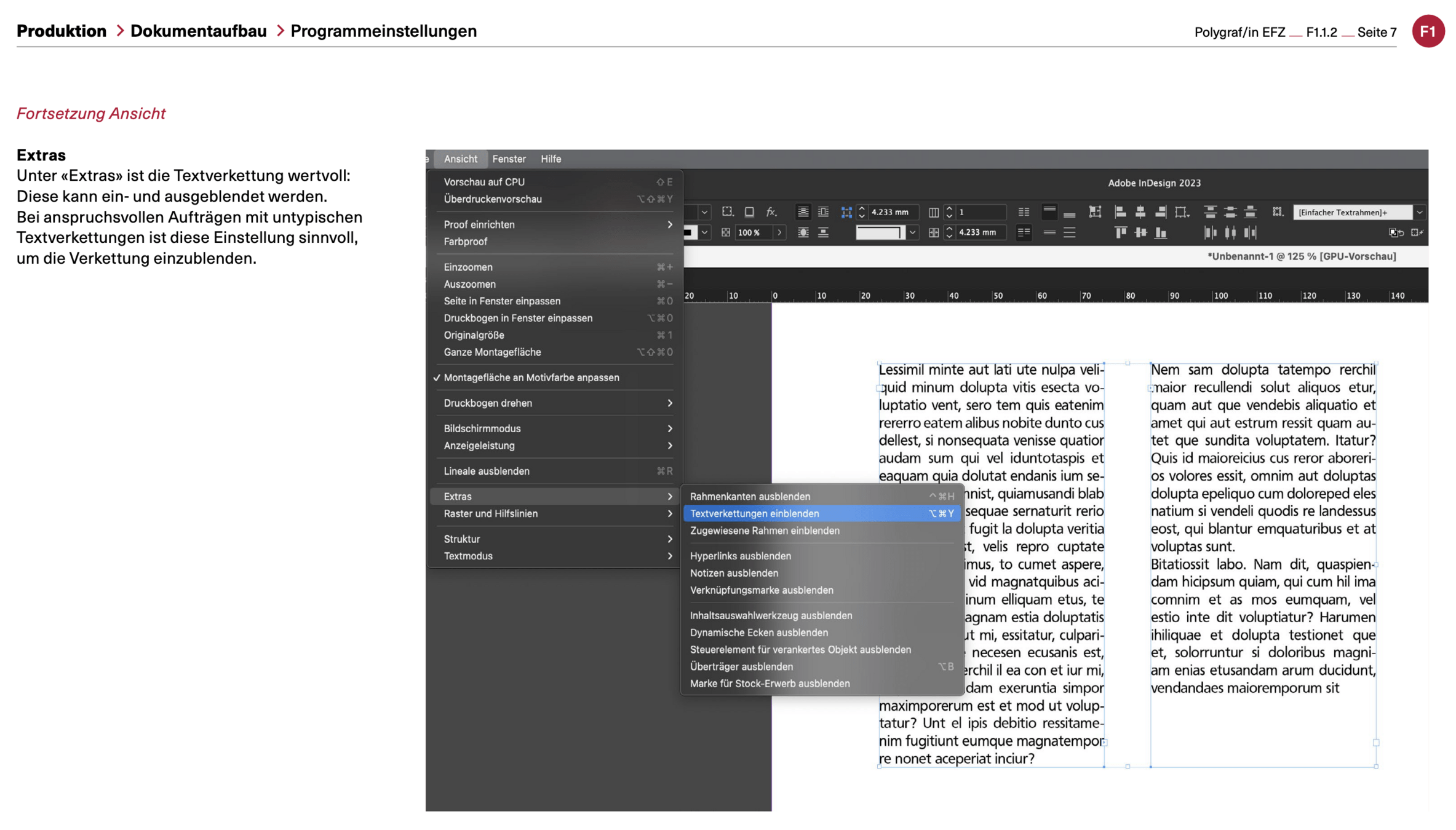Click align horizontal centers icon

click(1140, 212)
